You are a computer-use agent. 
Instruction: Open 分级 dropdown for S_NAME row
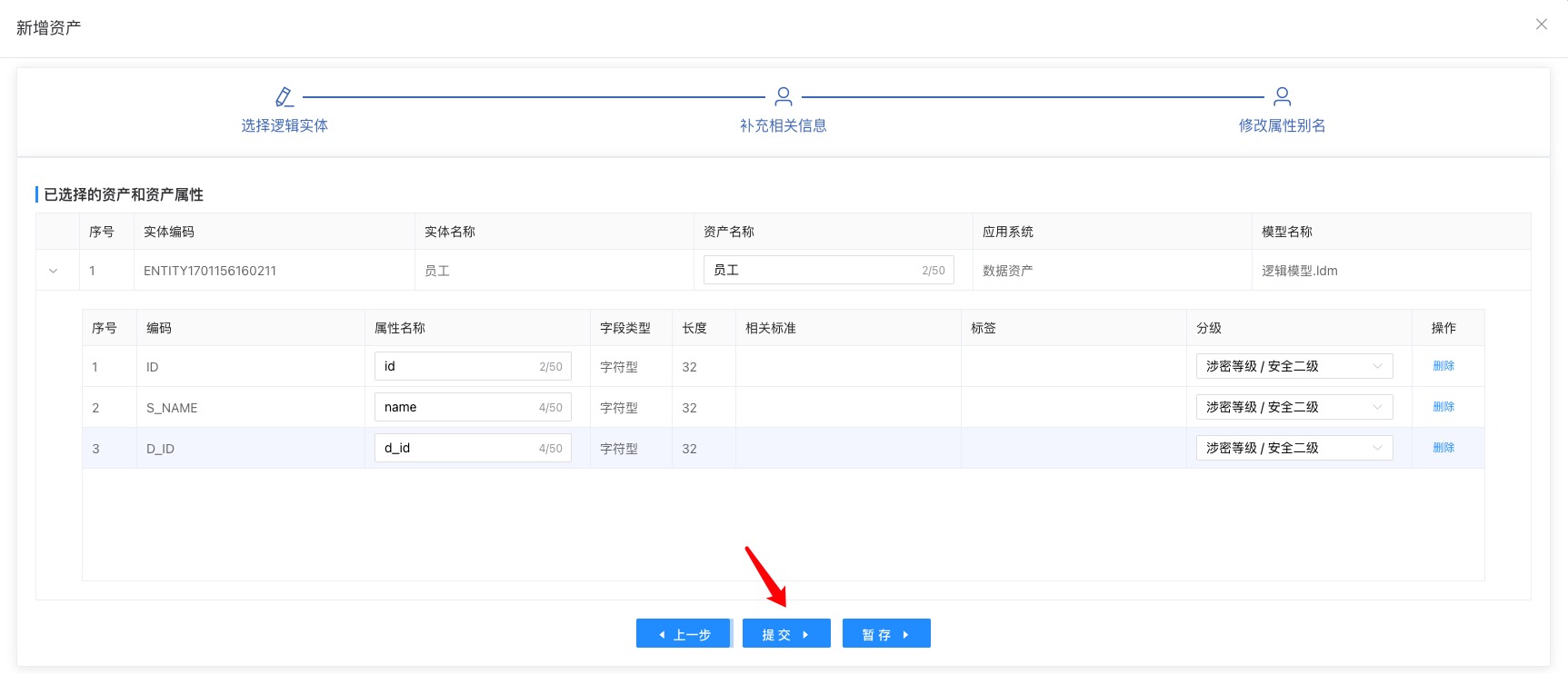(1294, 407)
